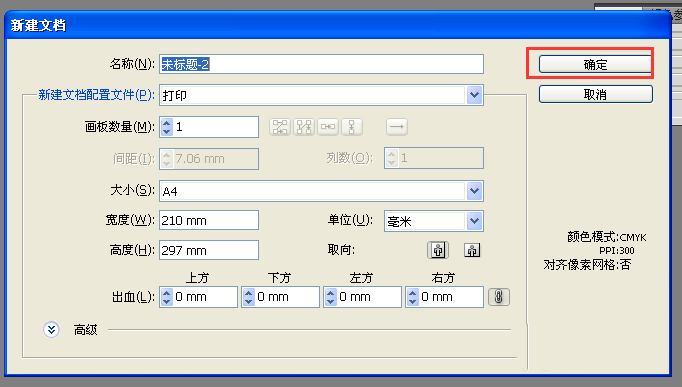Click the 间距 spacing field 7.06 mm
This screenshot has width=682, height=387.
click(x=209, y=159)
